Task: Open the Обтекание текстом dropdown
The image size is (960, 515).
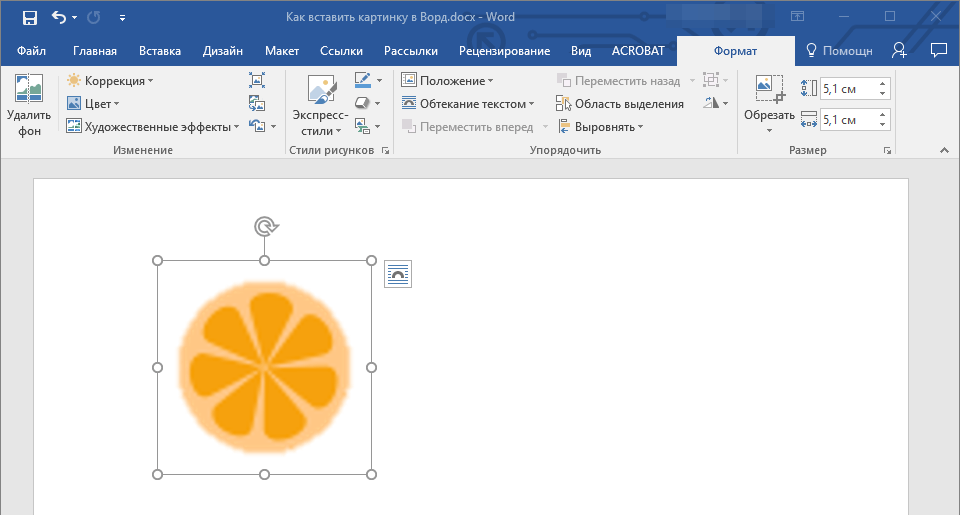Action: pyautogui.click(x=467, y=104)
